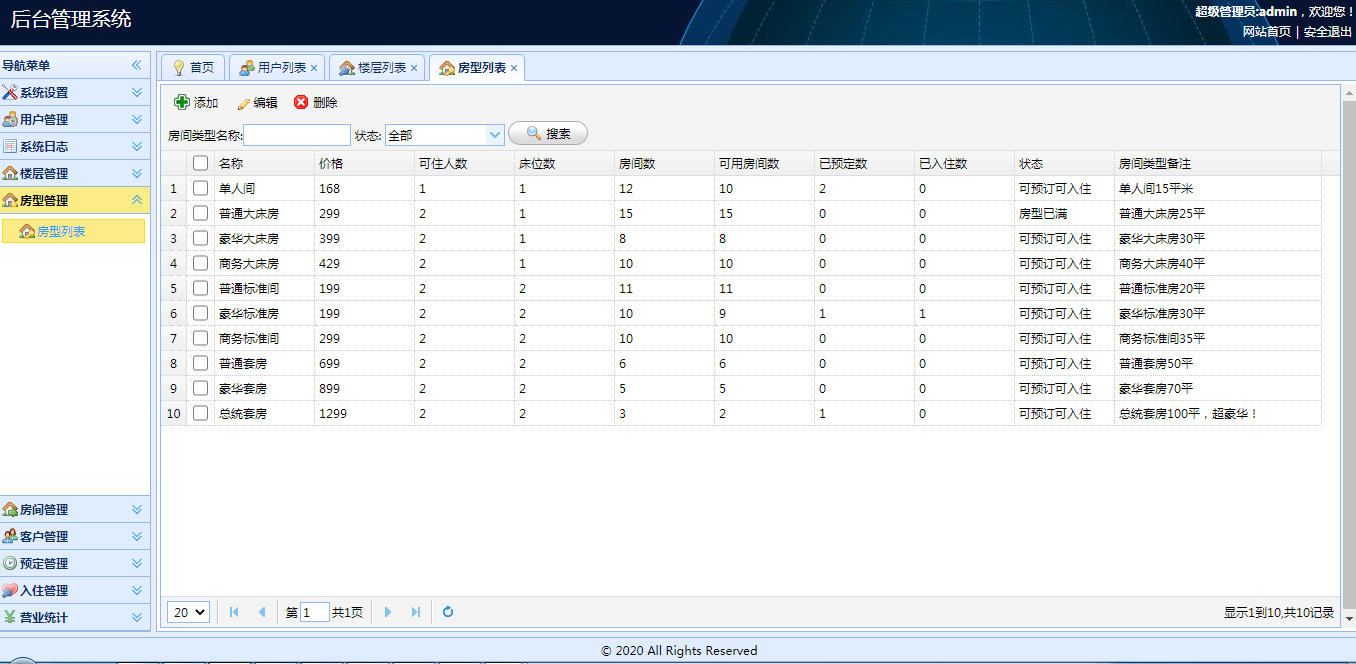This screenshot has height=664, width=1356.
Task: Go to next page pagination icon
Action: pos(388,612)
